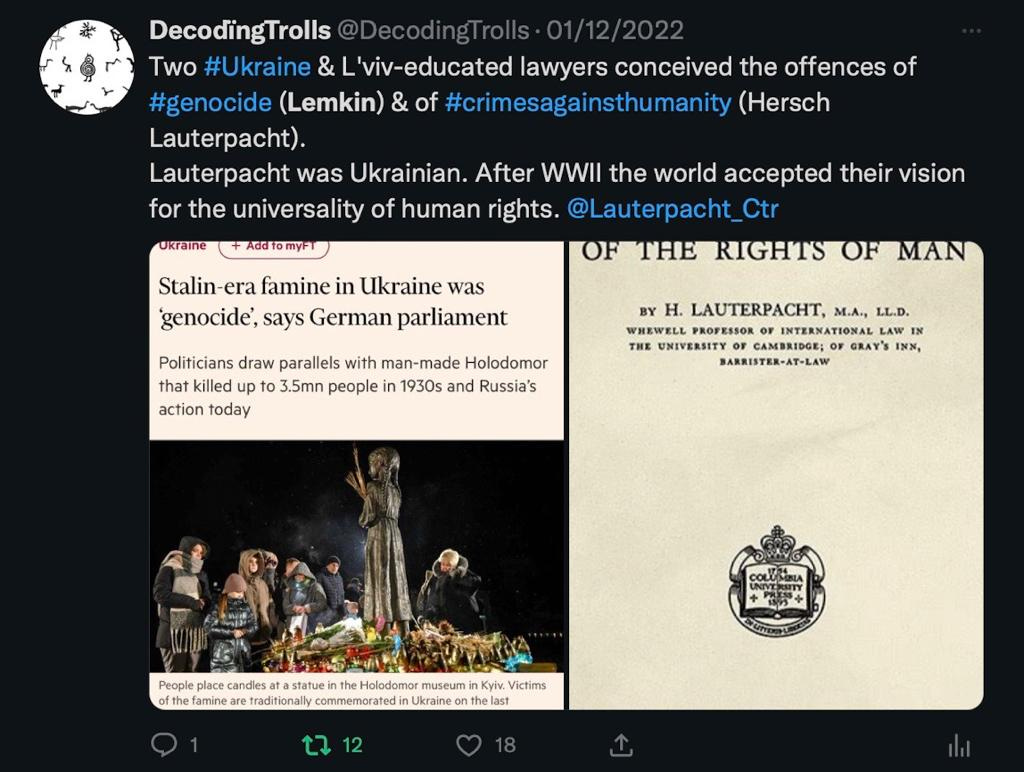View tweet analytics bar chart icon

click(x=959, y=745)
